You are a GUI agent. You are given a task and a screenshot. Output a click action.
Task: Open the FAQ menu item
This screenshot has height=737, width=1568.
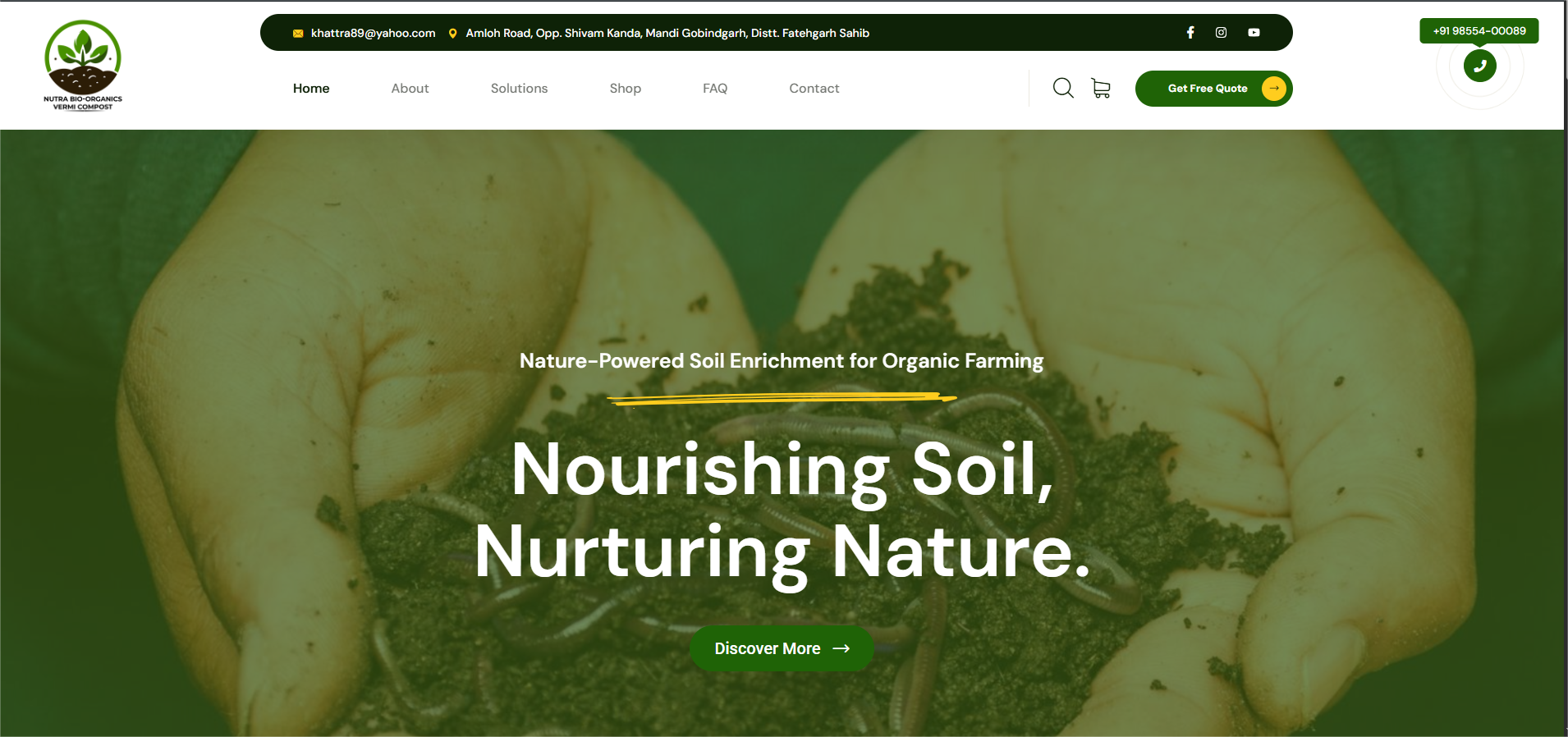click(x=715, y=89)
